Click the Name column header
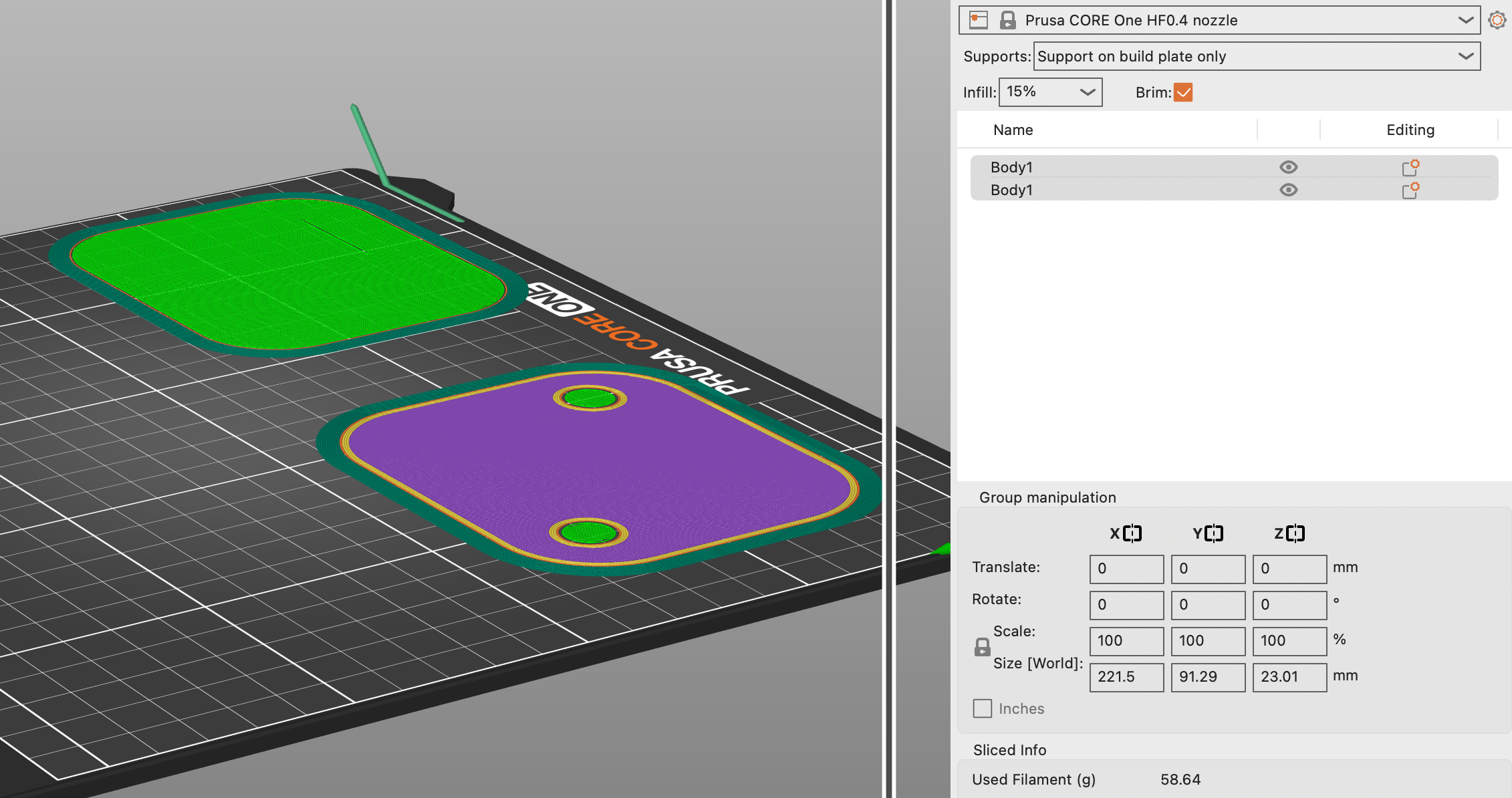This screenshot has height=798, width=1512. pos(1013,130)
